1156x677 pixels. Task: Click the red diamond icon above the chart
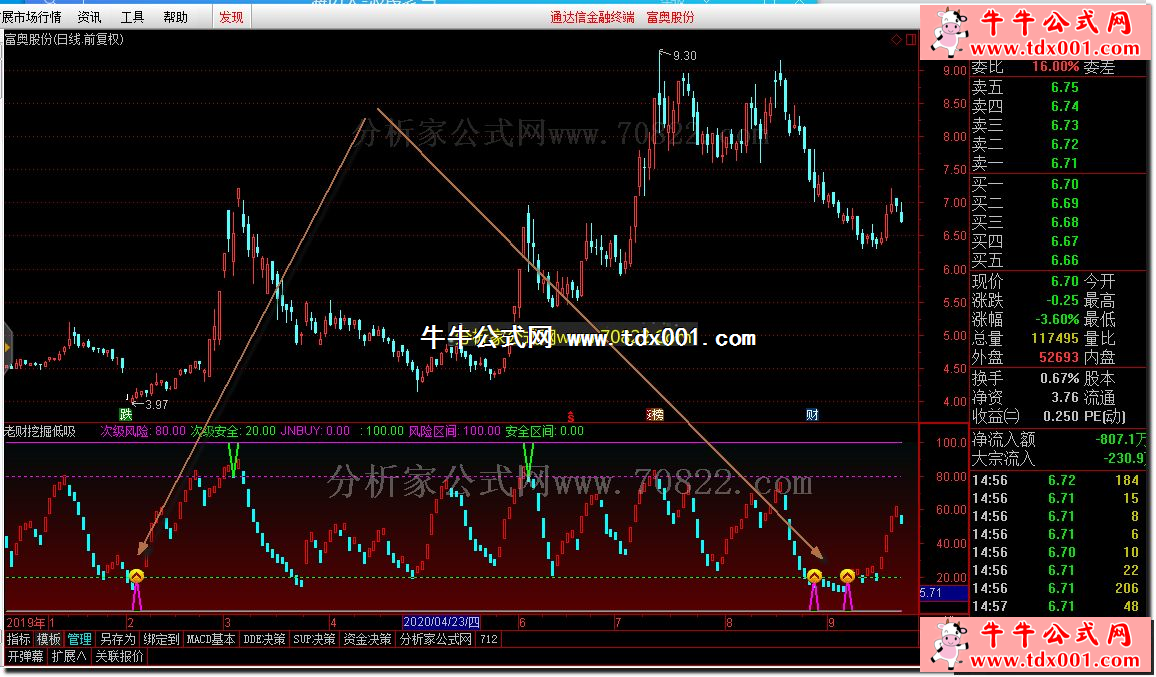click(x=896, y=39)
